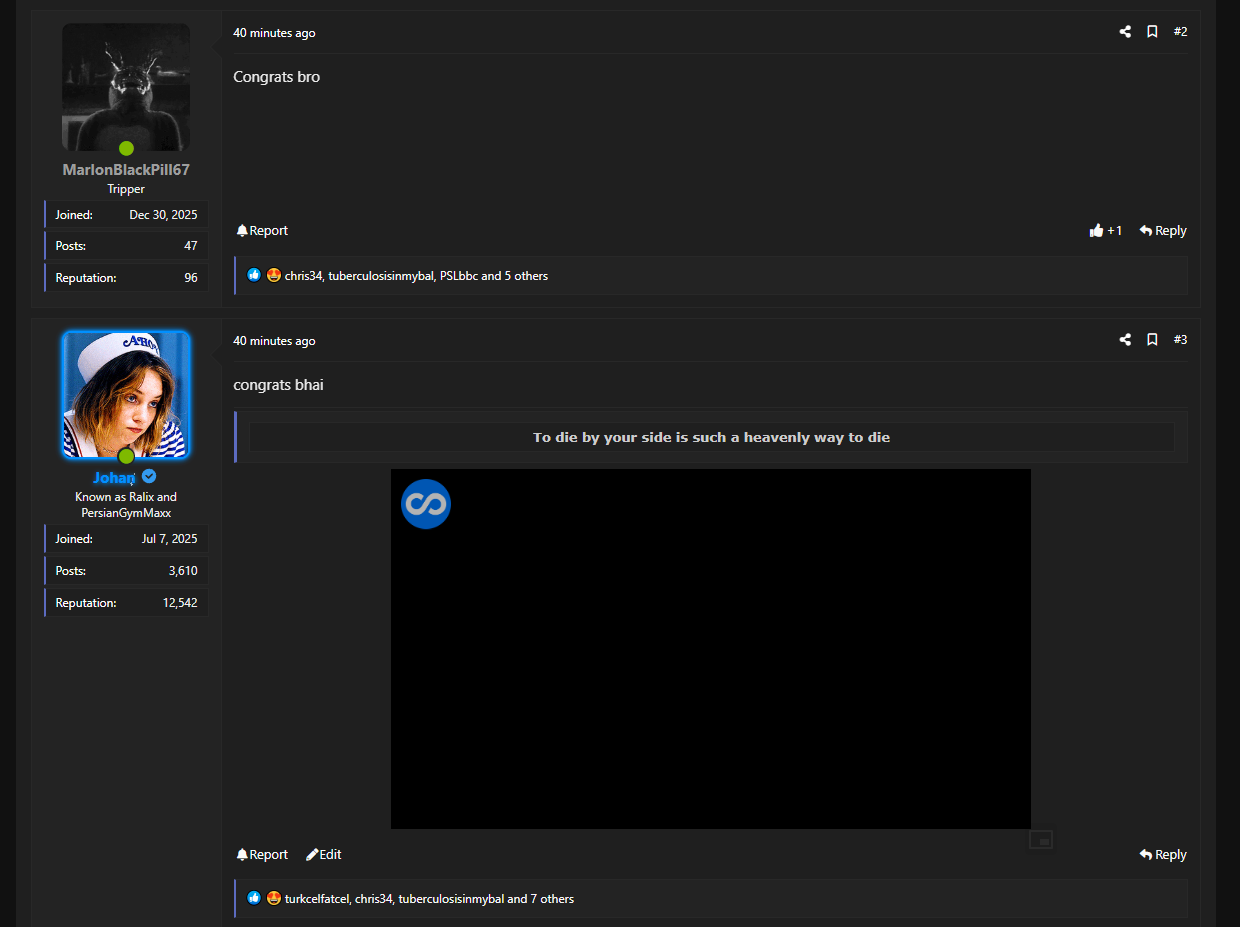Click Johan's verified badge icon

[x=149, y=477]
